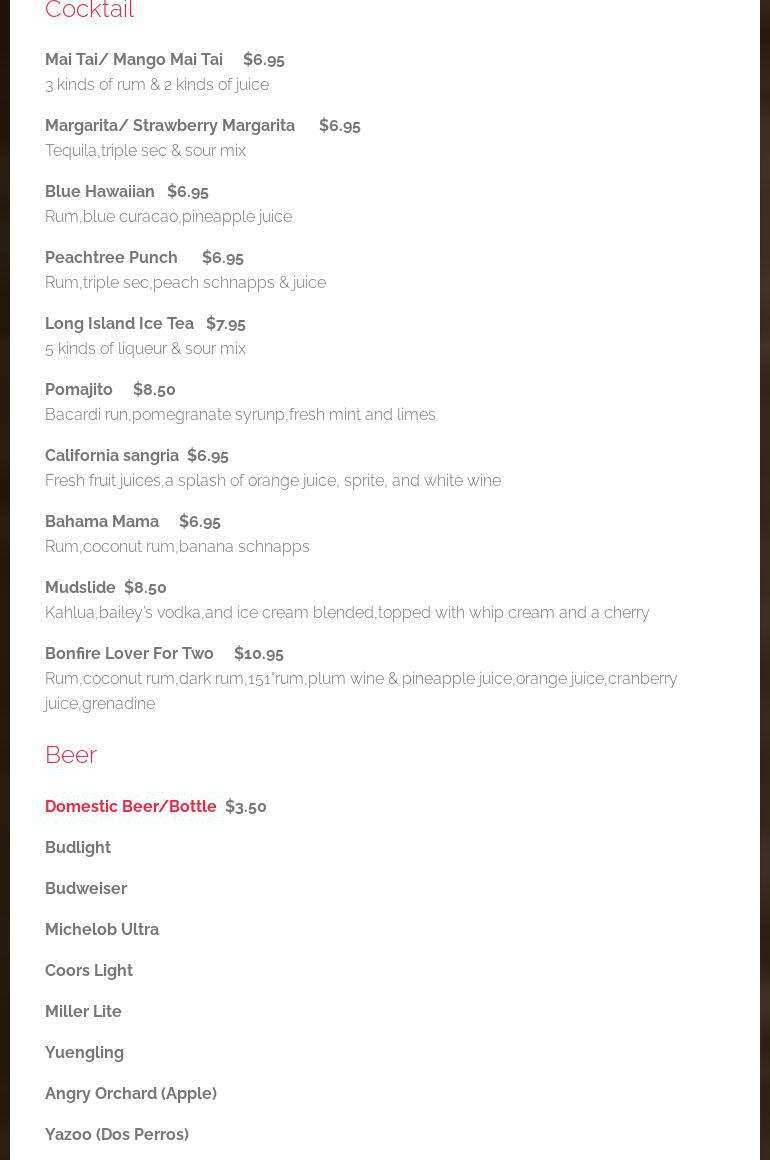Click the Miller Lite beer entry

pyautogui.click(x=83, y=1011)
